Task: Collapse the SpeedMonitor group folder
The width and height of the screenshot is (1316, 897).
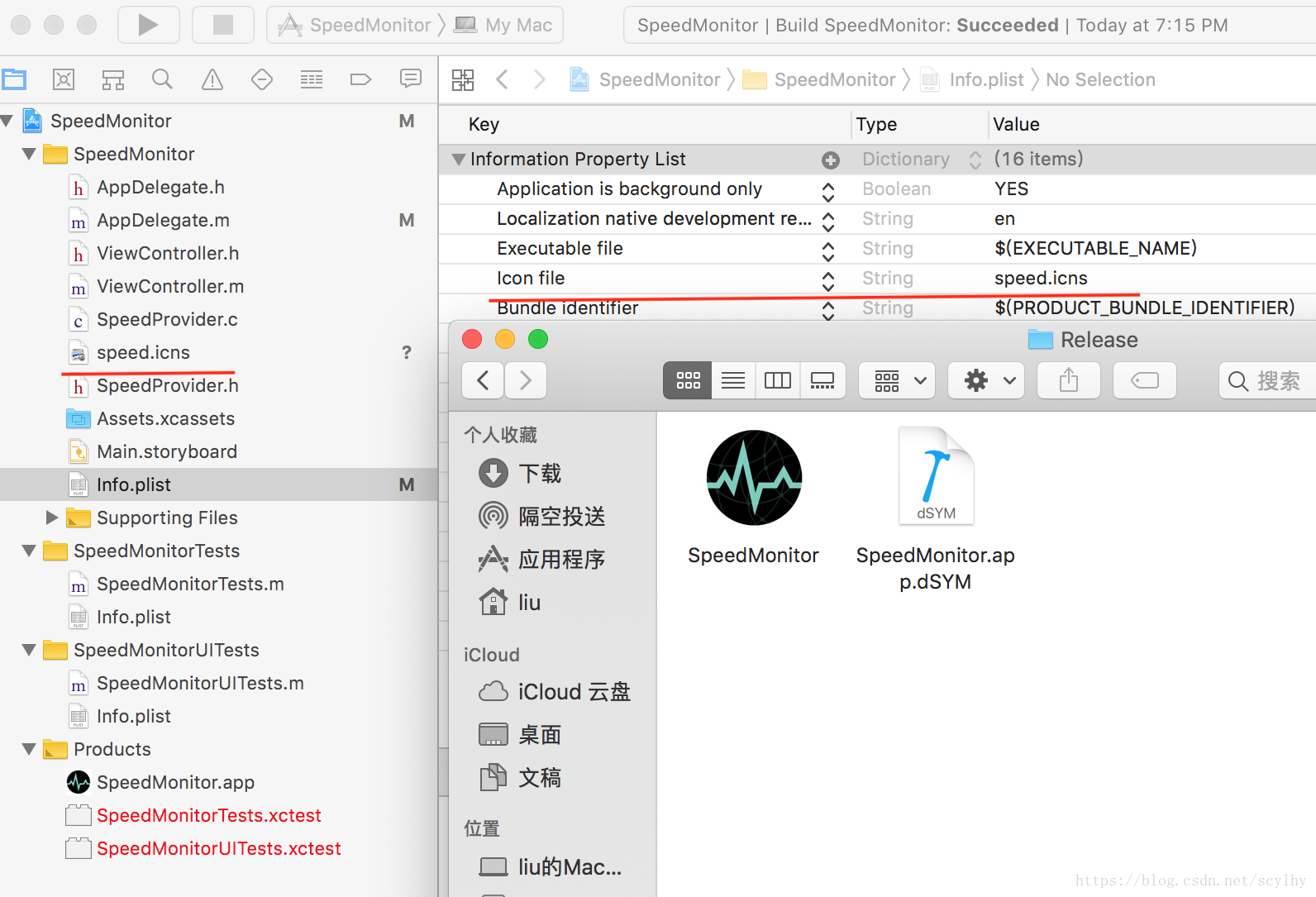Action: tap(29, 155)
